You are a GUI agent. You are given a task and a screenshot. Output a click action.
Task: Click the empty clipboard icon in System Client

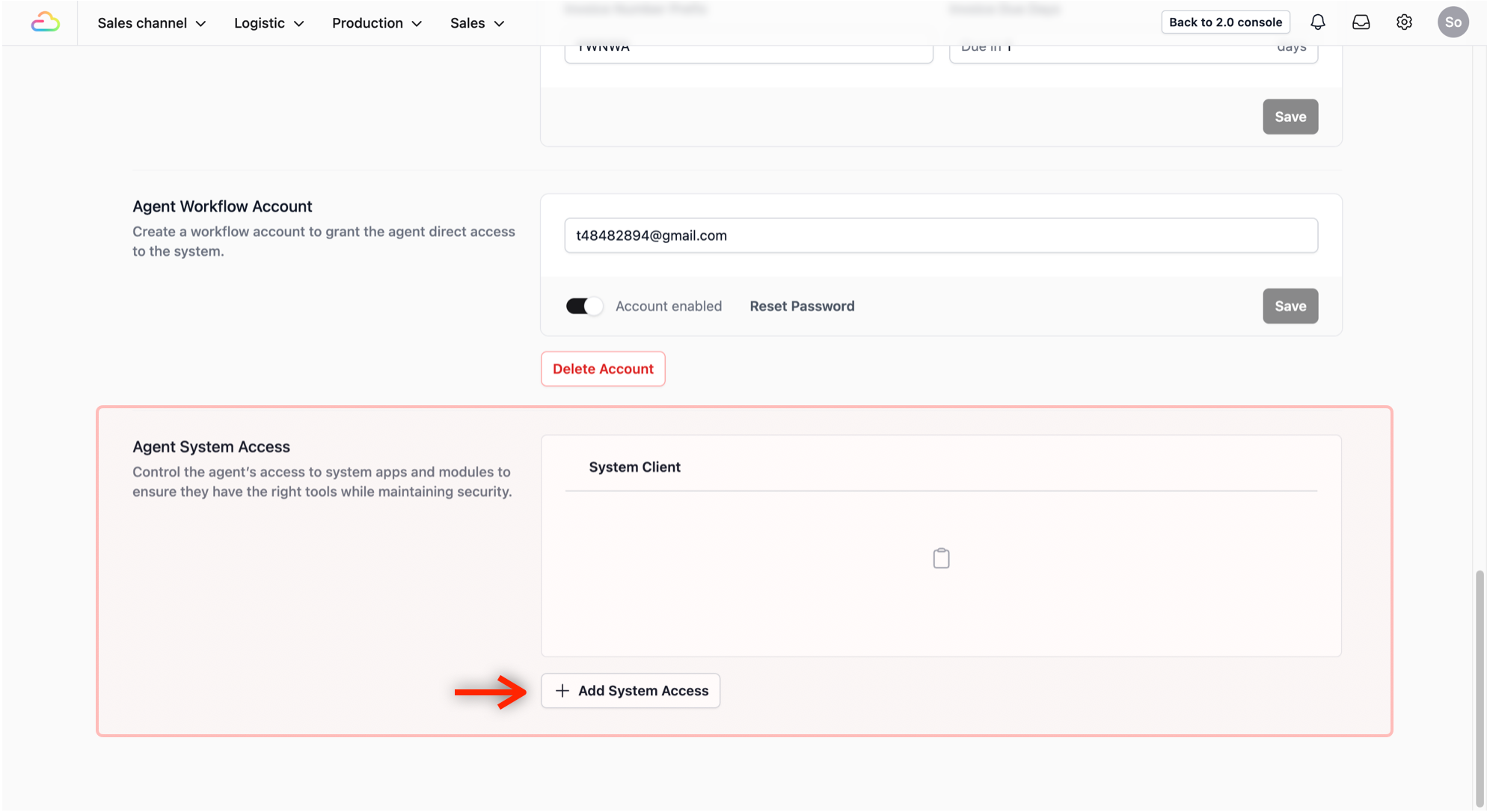tap(941, 559)
